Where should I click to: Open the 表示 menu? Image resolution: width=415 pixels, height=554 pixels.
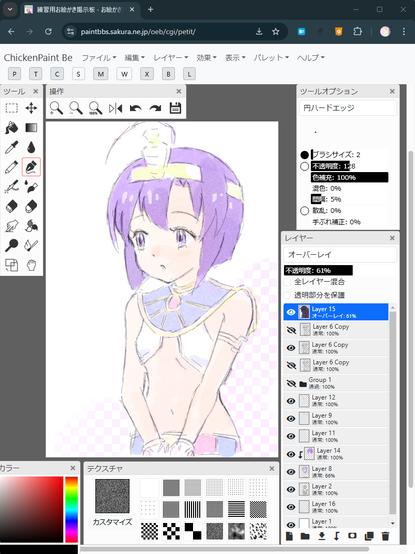235,58
